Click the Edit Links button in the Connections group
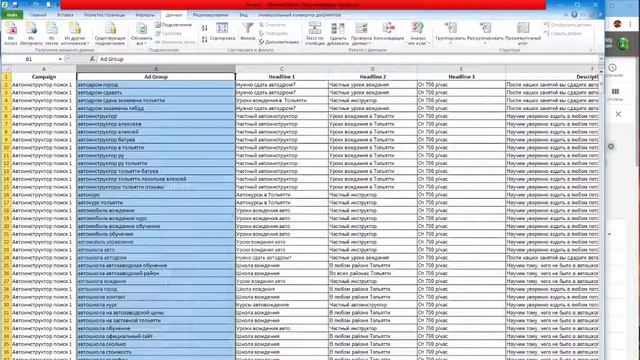Screen dimensions: 640x360 [x=175, y=42]
